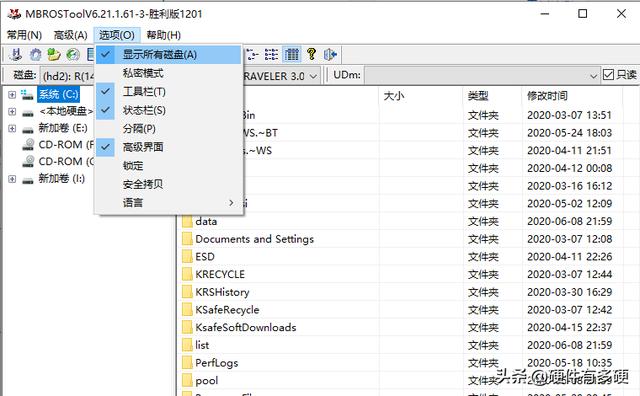The height and width of the screenshot is (396, 640).
Task: Enable 安全拷贝 option in menu
Action: [x=169, y=184]
